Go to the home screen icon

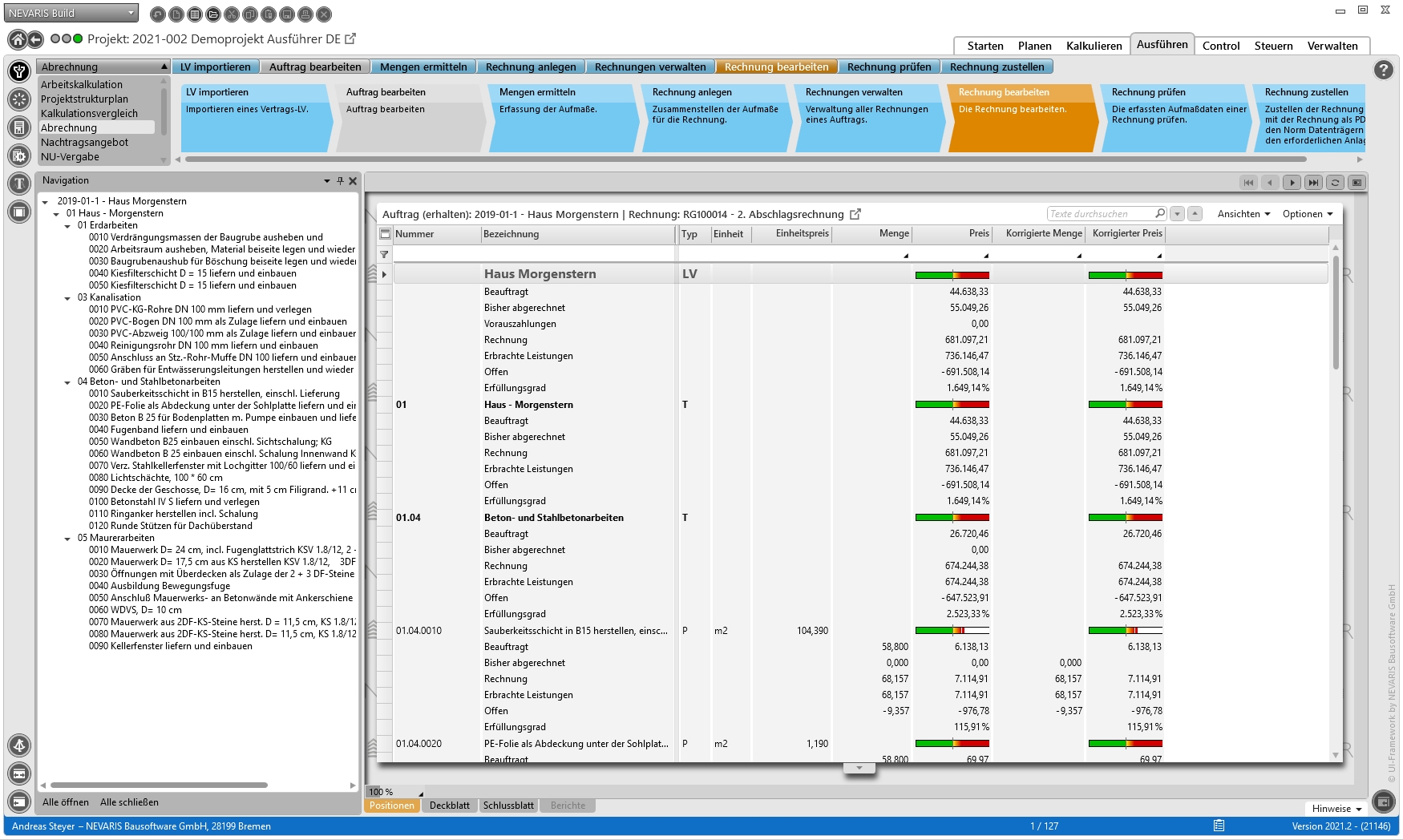point(17,39)
